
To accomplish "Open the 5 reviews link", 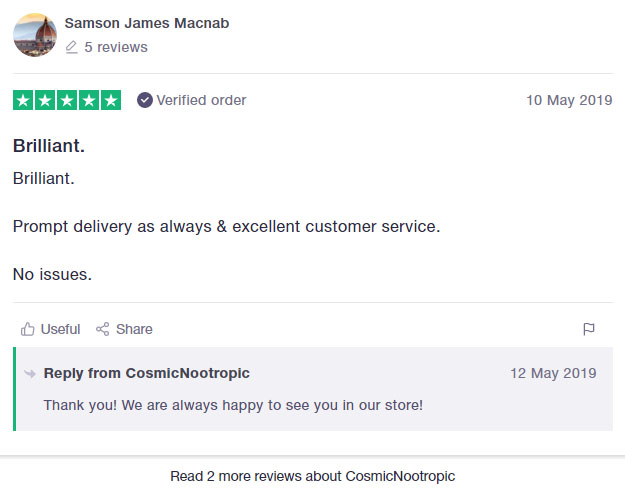I will pyautogui.click(x=116, y=47).
